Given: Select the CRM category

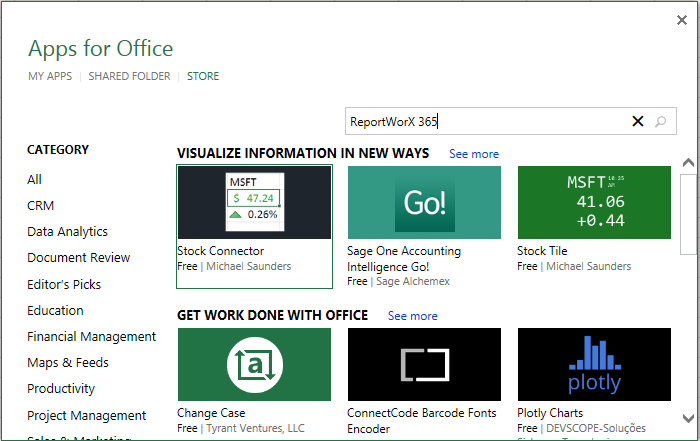Looking at the screenshot, I should [41, 206].
